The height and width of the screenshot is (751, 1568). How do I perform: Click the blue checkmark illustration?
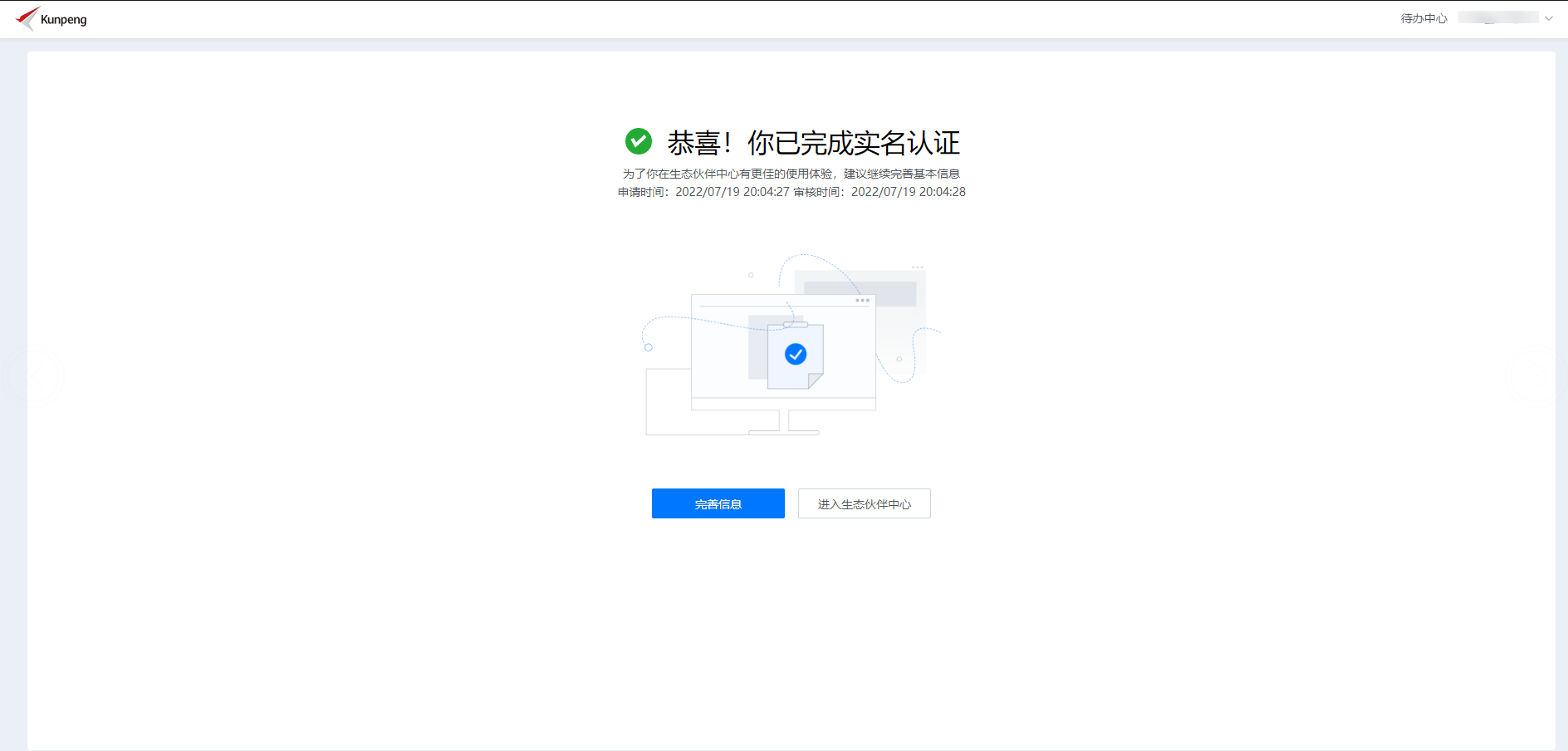[x=796, y=355]
